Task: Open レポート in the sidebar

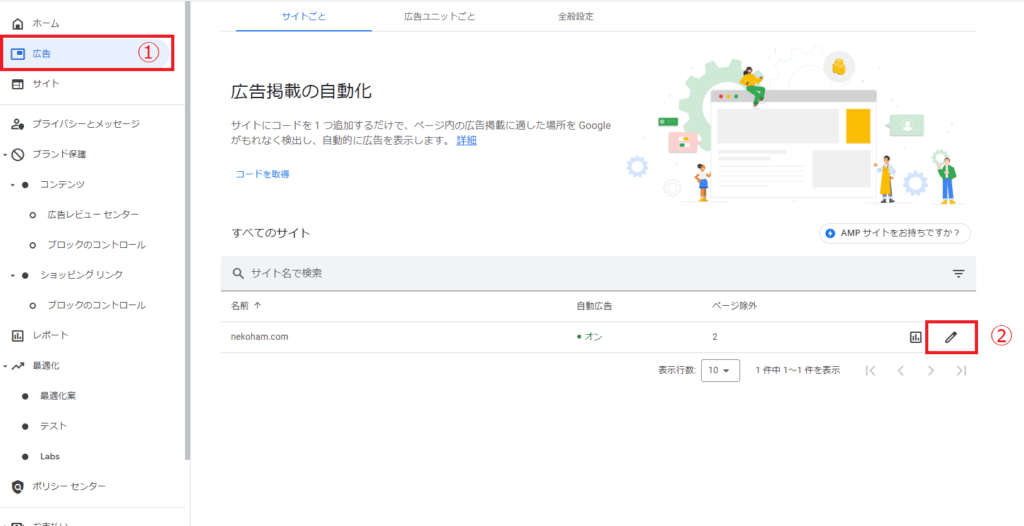Action: [x=50, y=335]
